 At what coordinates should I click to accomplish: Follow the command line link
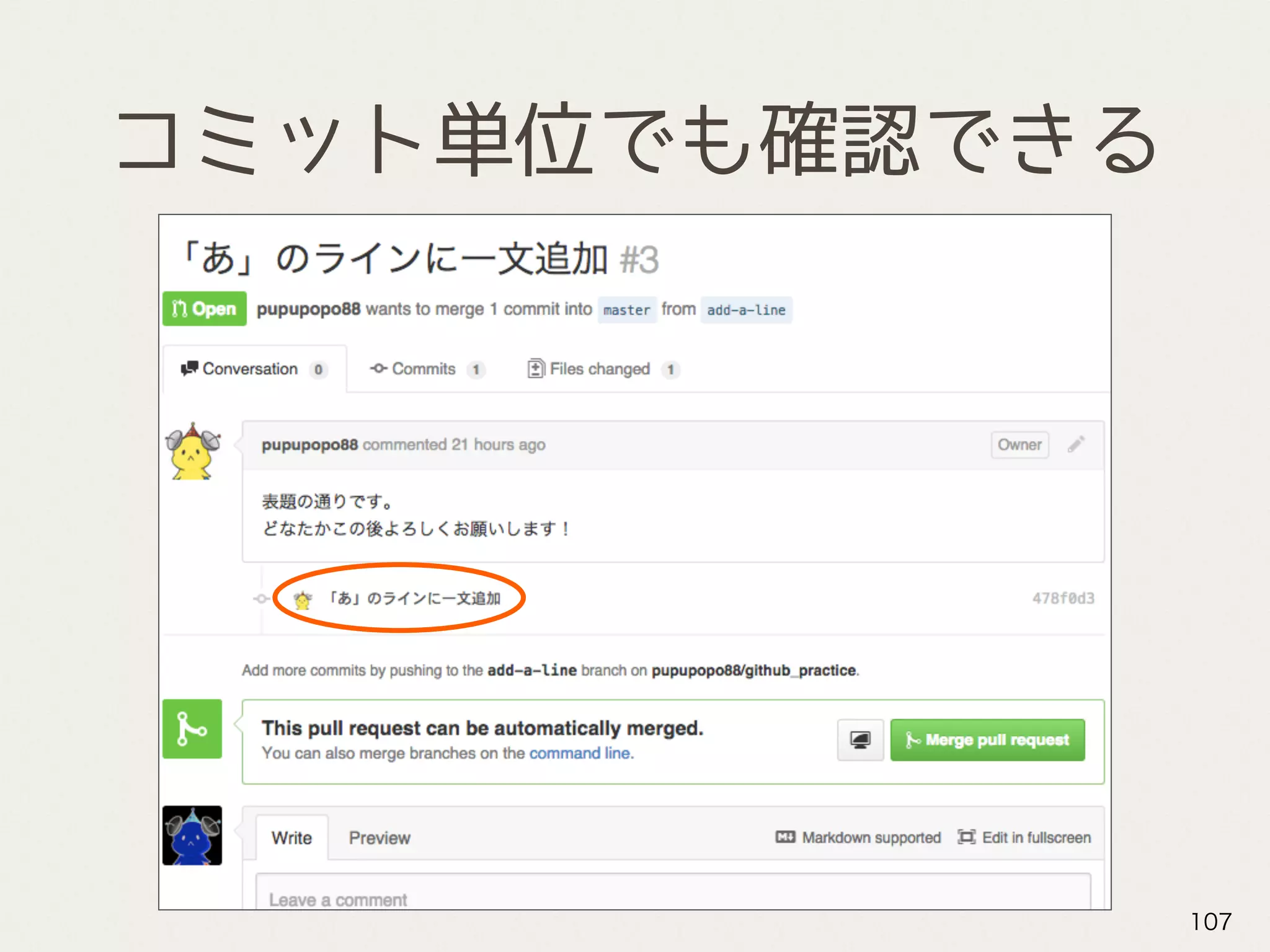tap(580, 753)
